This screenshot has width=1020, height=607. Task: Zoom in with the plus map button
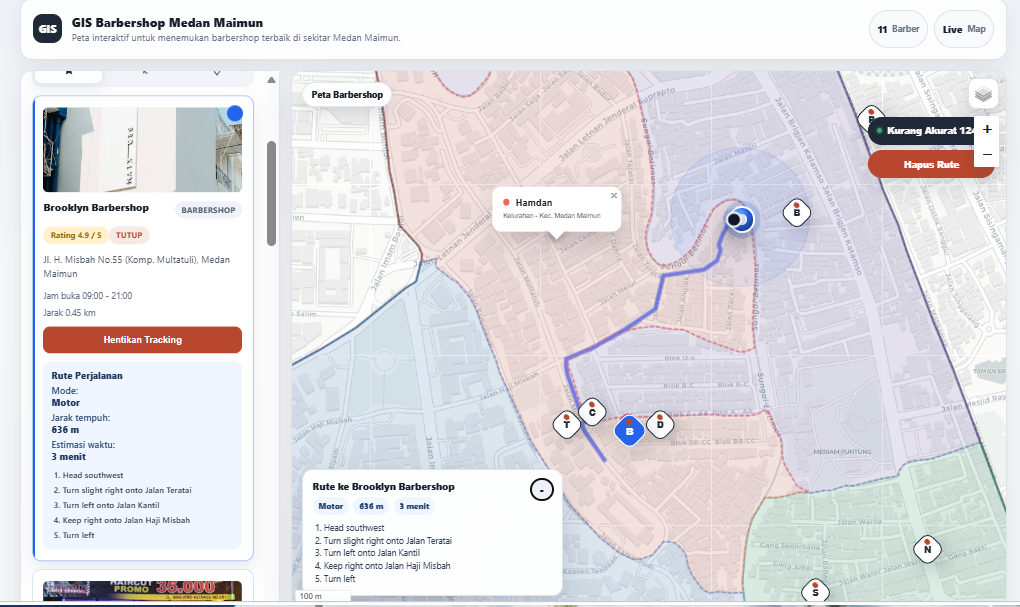pyautogui.click(x=987, y=129)
